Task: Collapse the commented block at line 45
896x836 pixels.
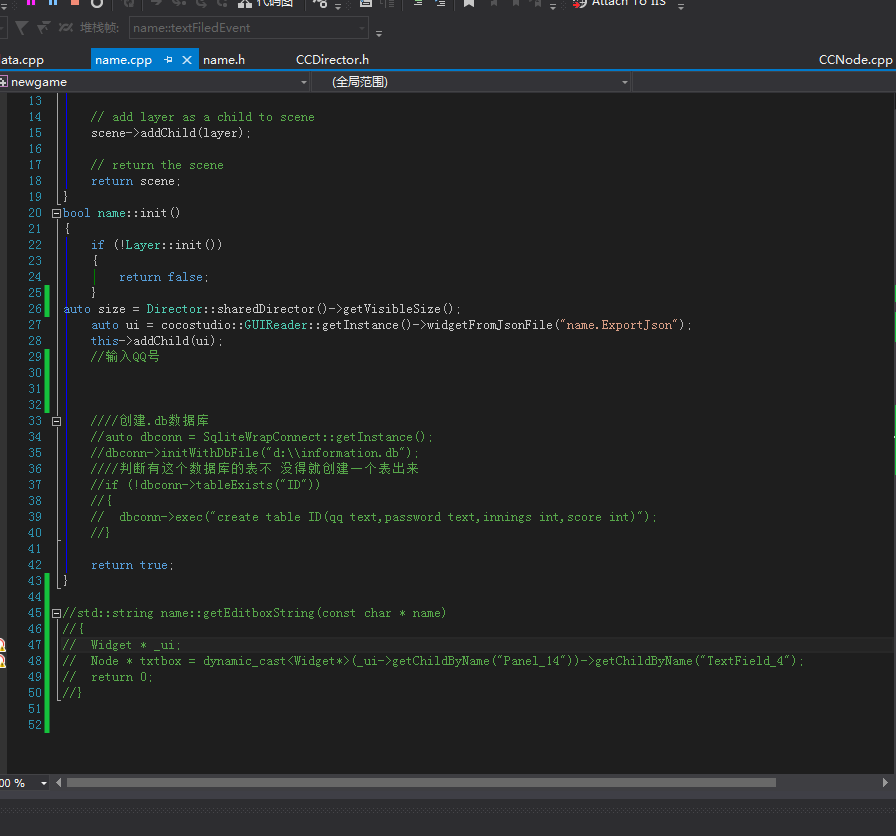Action: coord(56,613)
